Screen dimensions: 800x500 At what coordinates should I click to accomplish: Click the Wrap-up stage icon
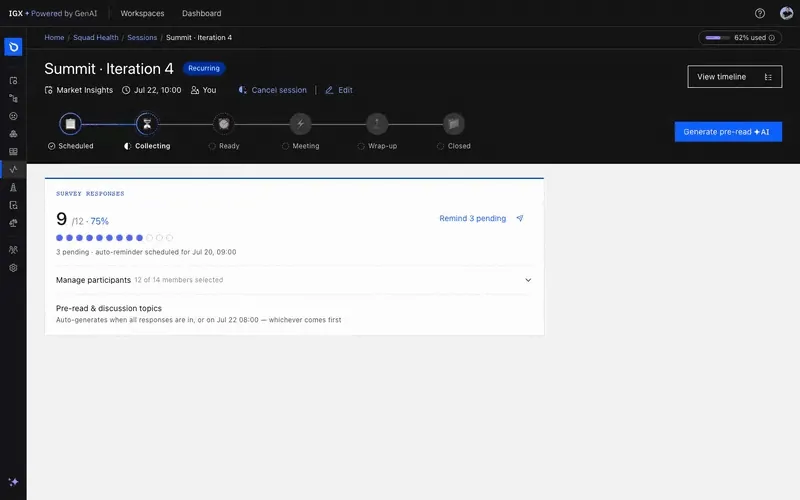pyautogui.click(x=377, y=124)
